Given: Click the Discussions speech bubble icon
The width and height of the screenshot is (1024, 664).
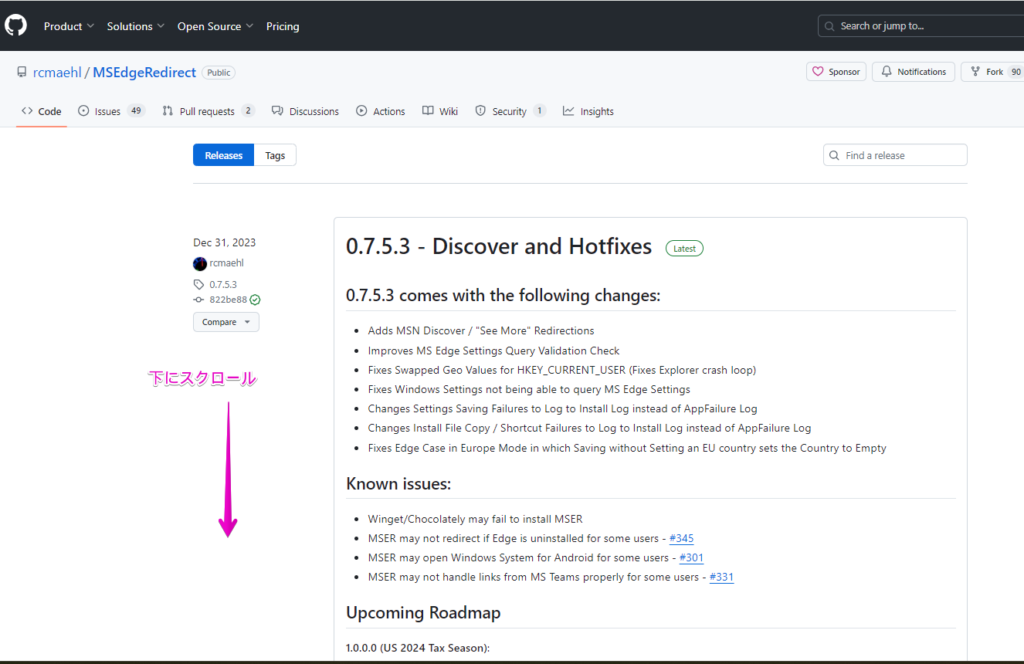Looking at the screenshot, I should (278, 111).
